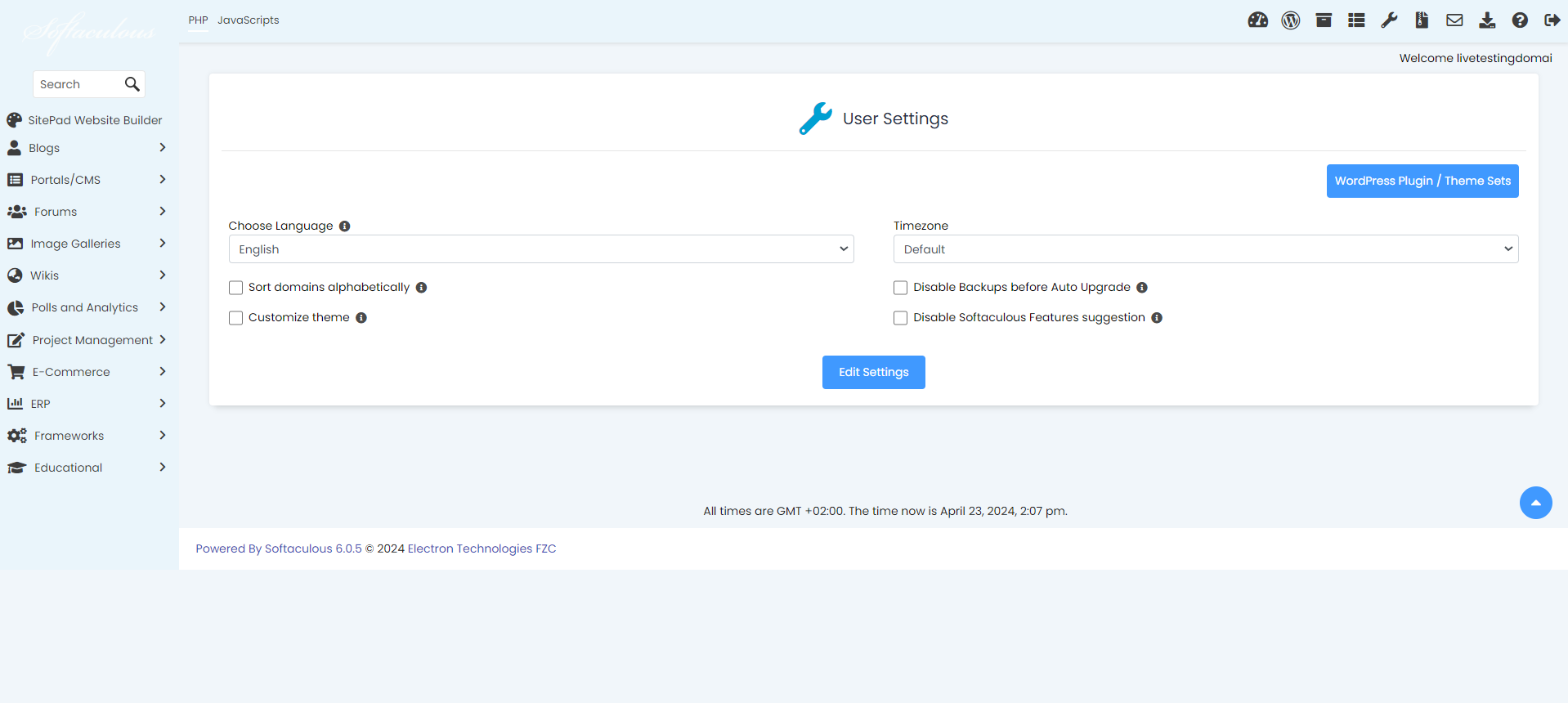1568x703 pixels.
Task: Open the envelope email settings icon
Action: point(1454,20)
